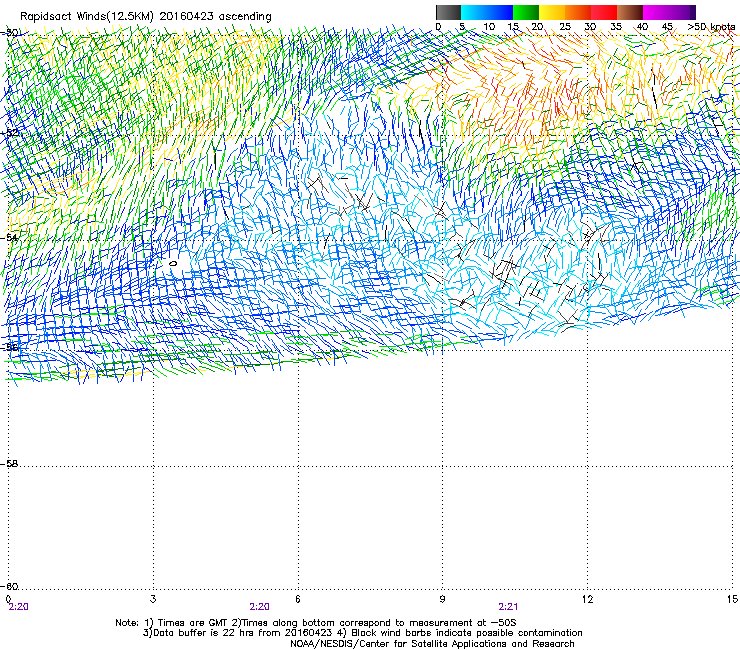Screen dimensions: 740x650
Task: Click the 'Data buffer is 22 hrs' note
Action: 363,633
